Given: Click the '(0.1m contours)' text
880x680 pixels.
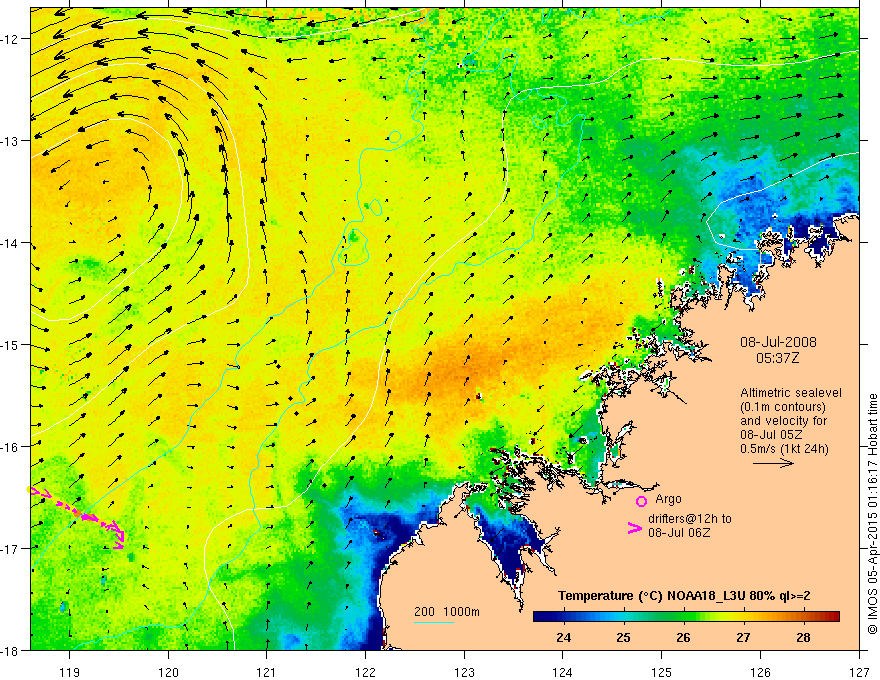Looking at the screenshot, I should (x=783, y=407).
